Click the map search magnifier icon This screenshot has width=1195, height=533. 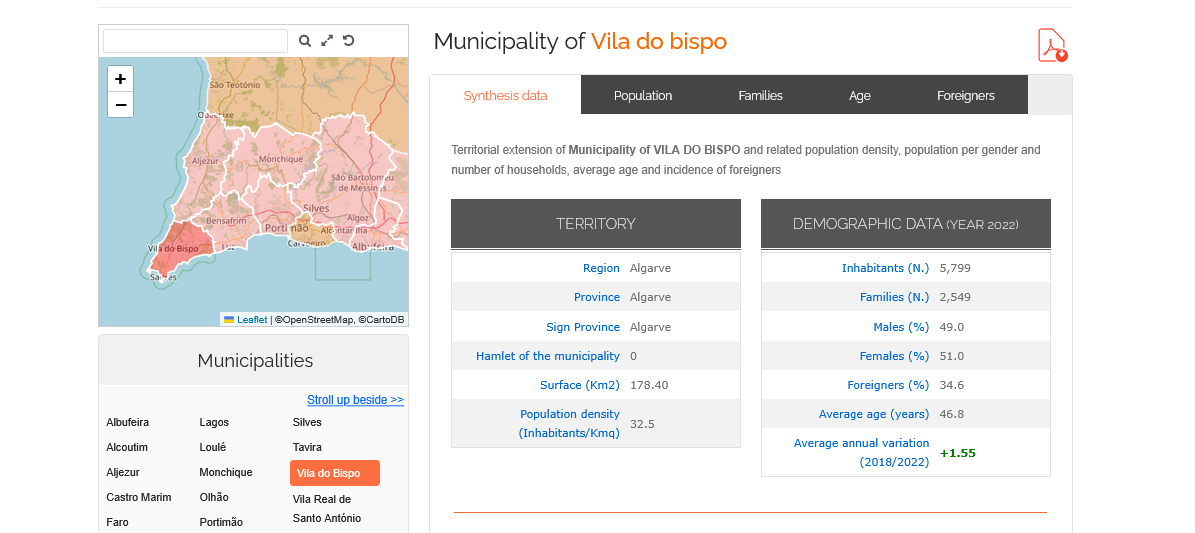[x=305, y=41]
